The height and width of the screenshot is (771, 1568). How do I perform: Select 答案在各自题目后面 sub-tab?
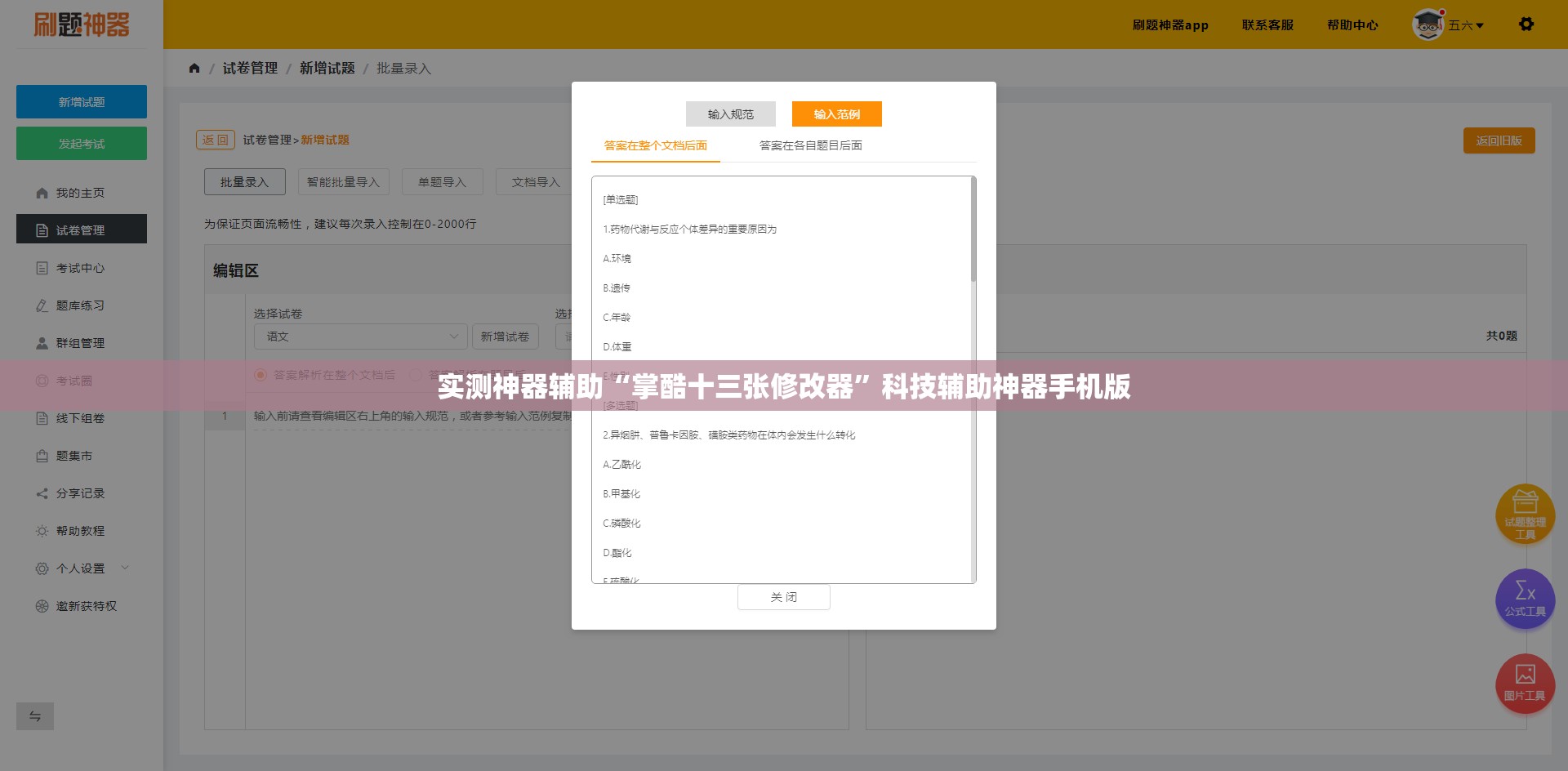click(x=811, y=145)
